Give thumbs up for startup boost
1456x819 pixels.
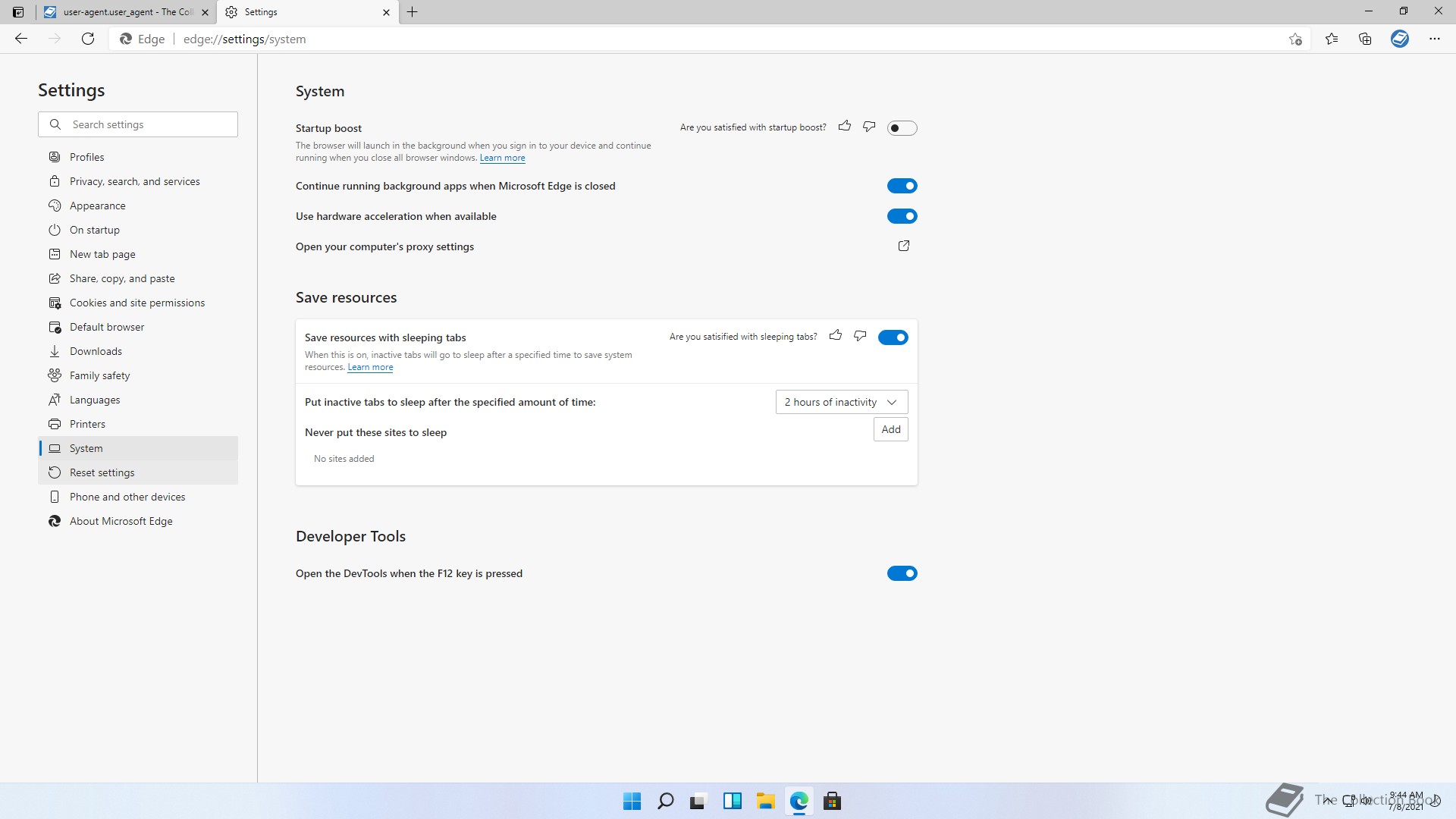point(845,127)
